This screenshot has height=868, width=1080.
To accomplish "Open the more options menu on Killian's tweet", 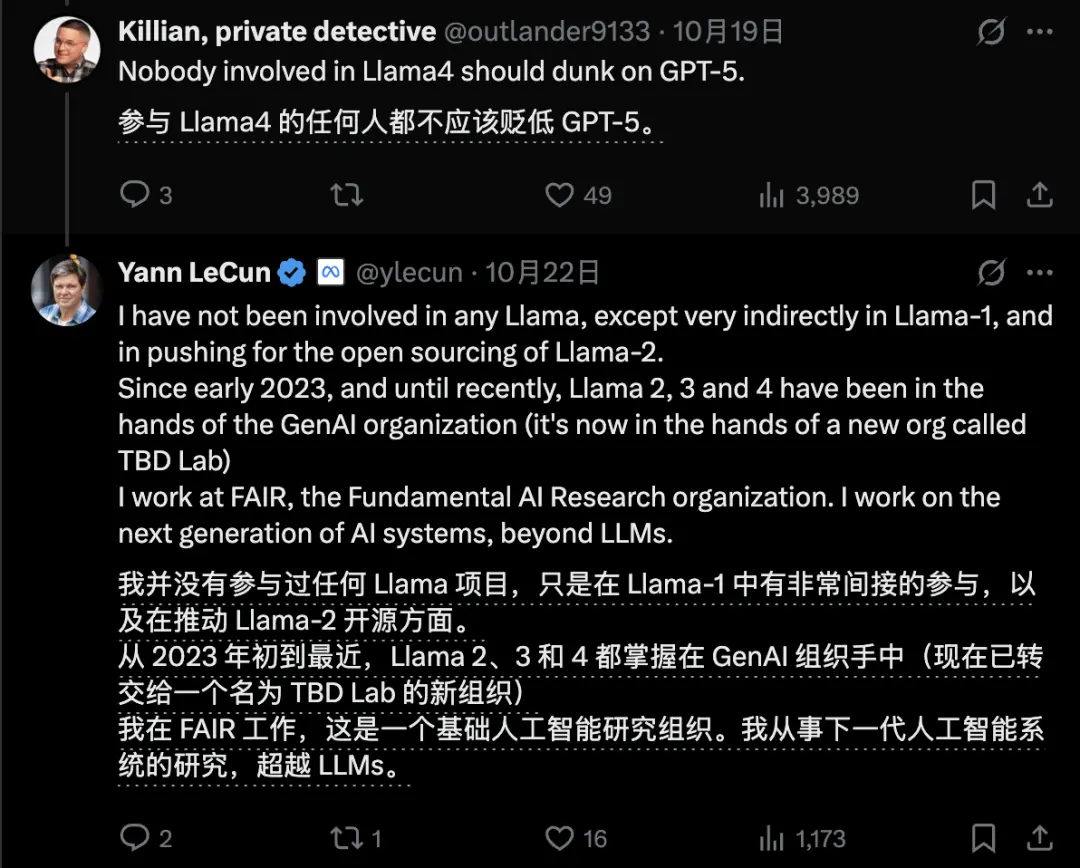I will click(1041, 32).
